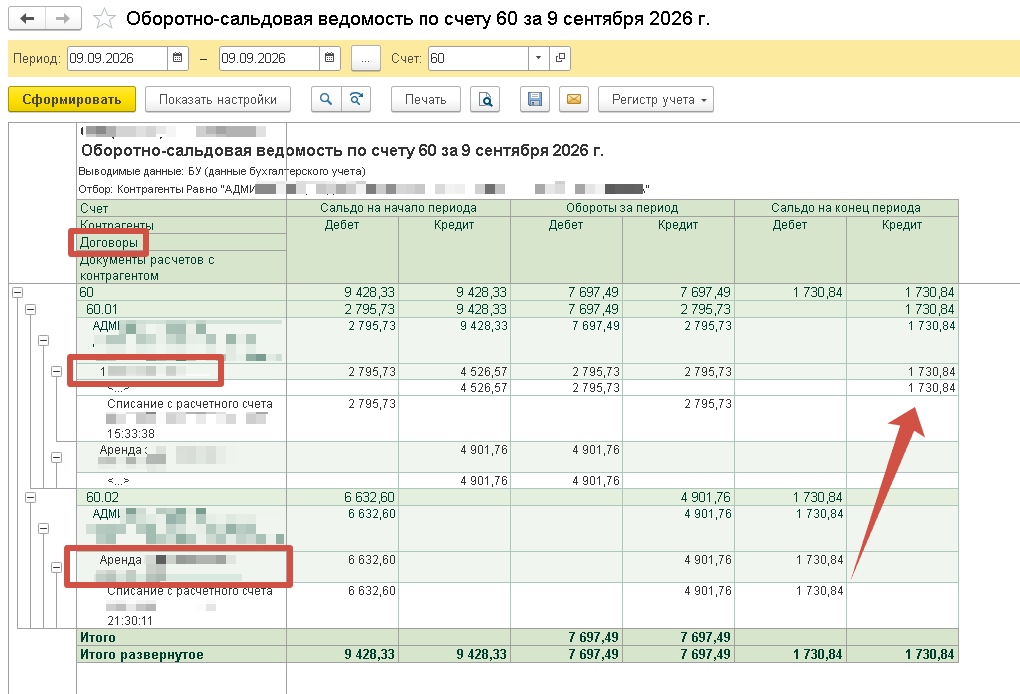Viewport: 1020px width, 694px height.
Task: Collapse the 60.01 subaccount group
Action: pos(31,310)
